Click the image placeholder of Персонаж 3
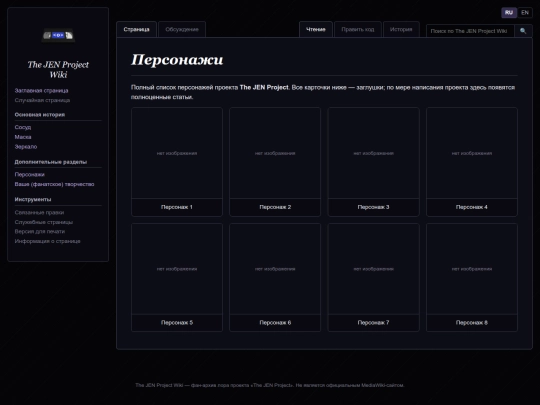 pos(374,153)
